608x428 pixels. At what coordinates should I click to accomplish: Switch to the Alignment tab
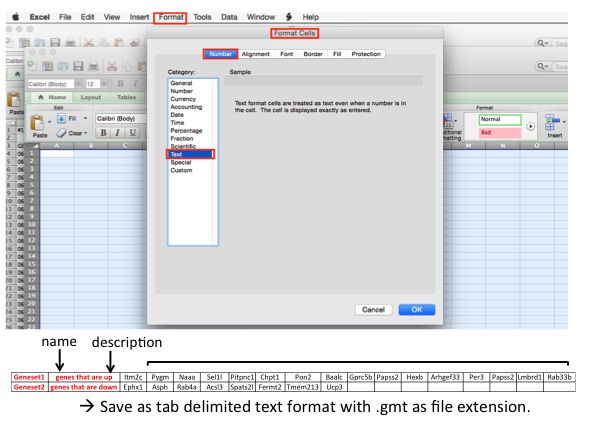255,54
